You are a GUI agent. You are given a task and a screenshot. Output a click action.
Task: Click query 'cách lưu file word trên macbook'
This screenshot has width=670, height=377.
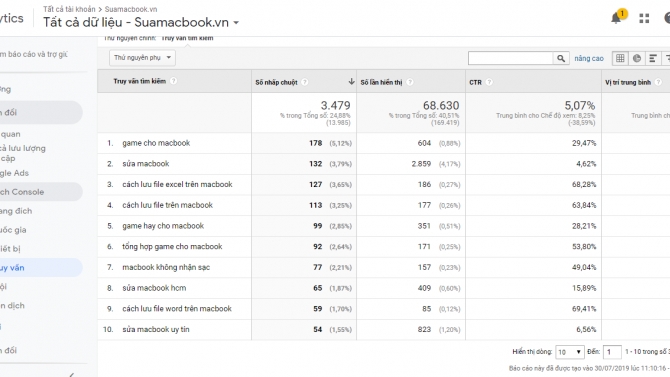click(x=177, y=309)
